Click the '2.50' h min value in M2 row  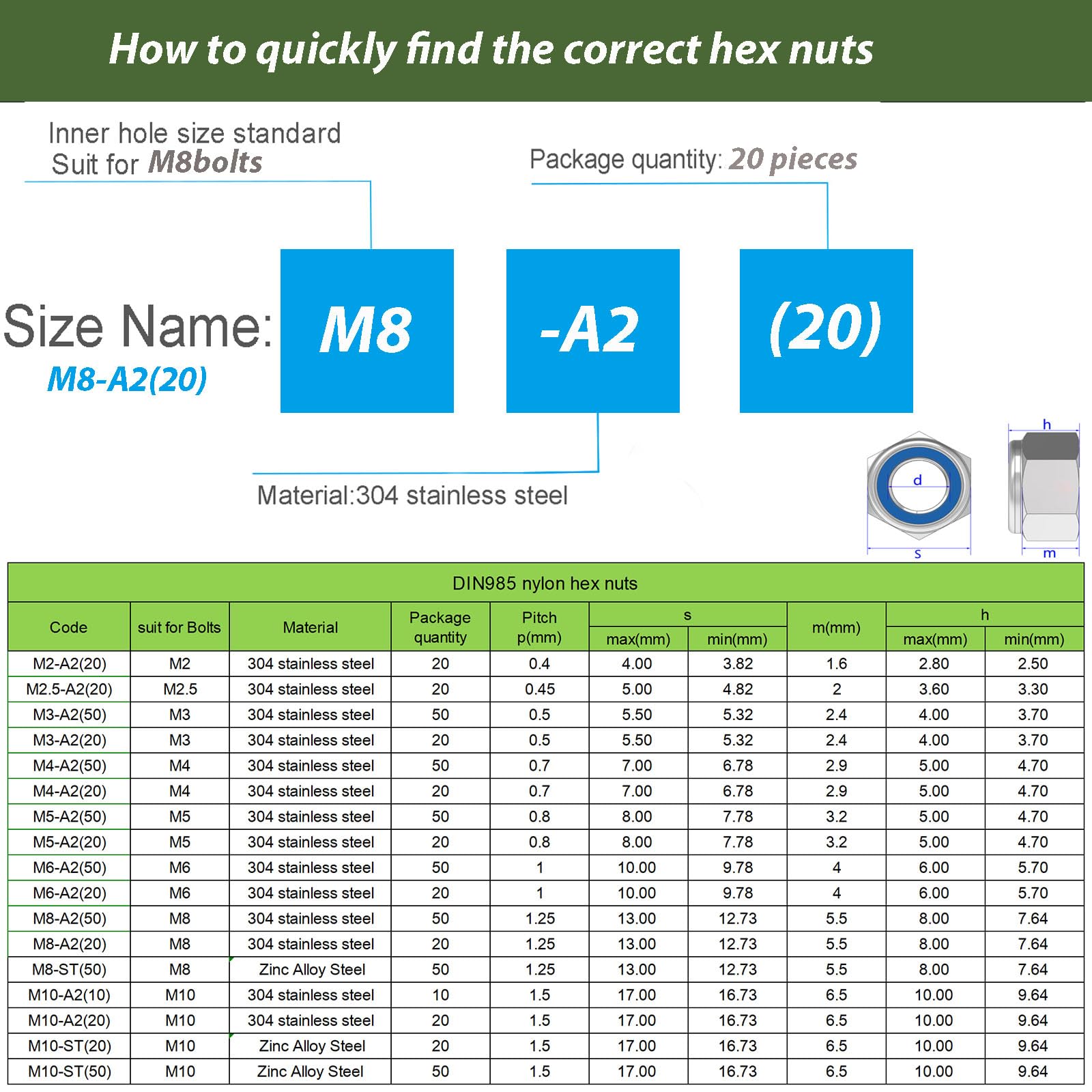pos(1033,664)
